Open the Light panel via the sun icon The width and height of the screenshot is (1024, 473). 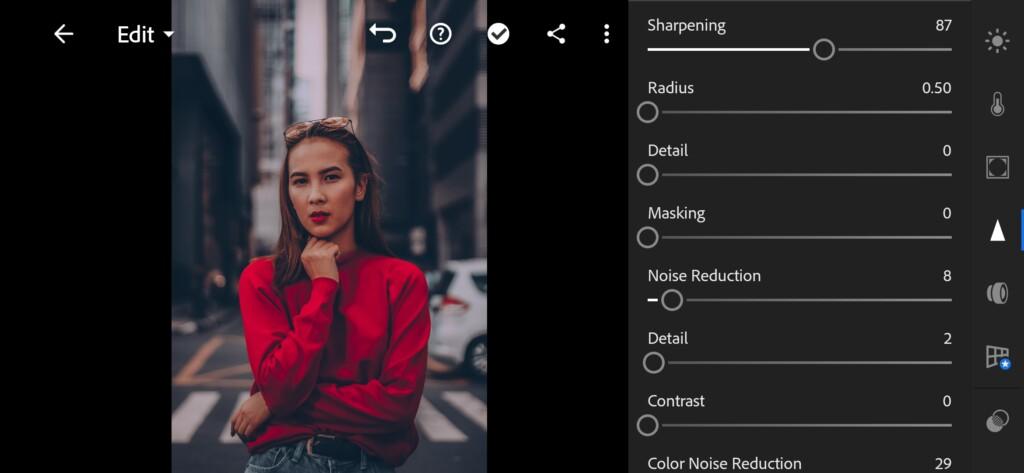click(997, 42)
